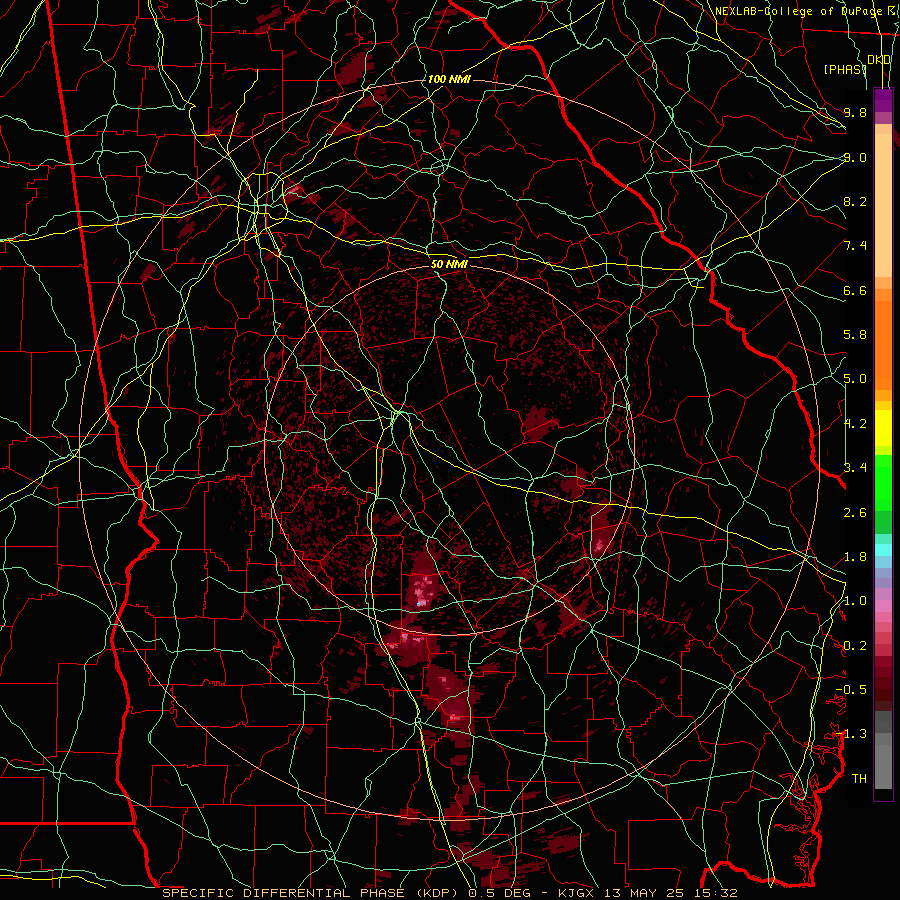Click the 7.4 value on the color scale
900x900 pixels.
[x=855, y=246]
